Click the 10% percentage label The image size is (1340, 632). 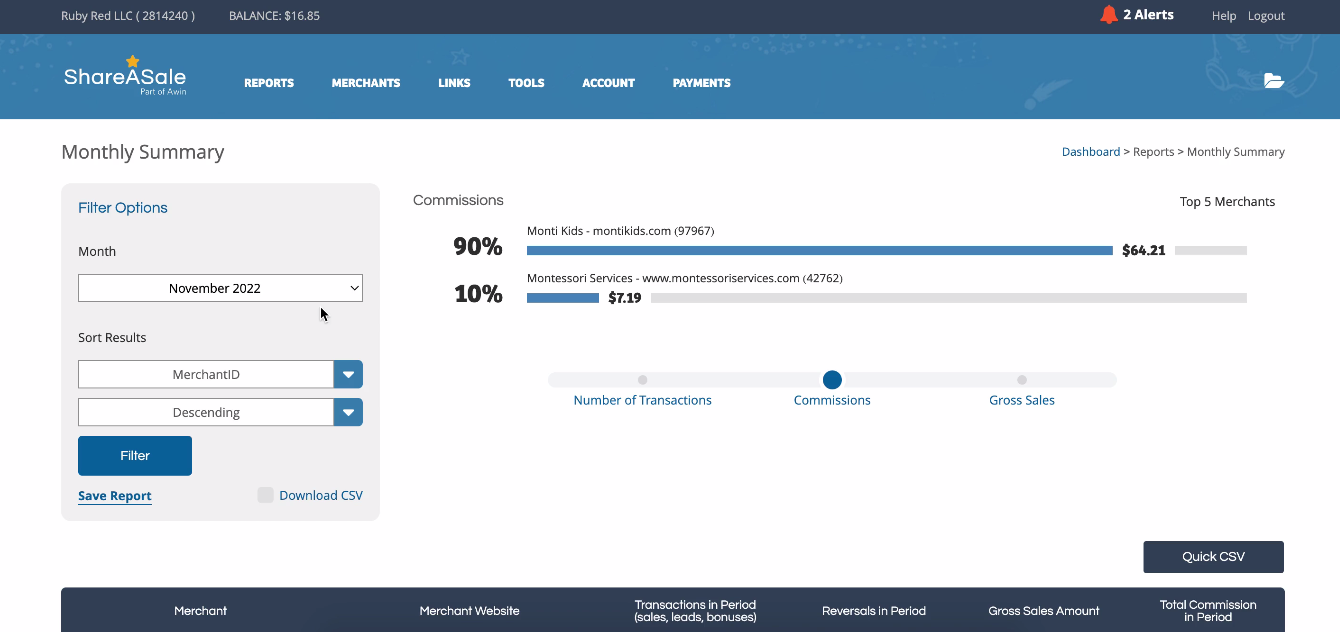click(x=478, y=294)
